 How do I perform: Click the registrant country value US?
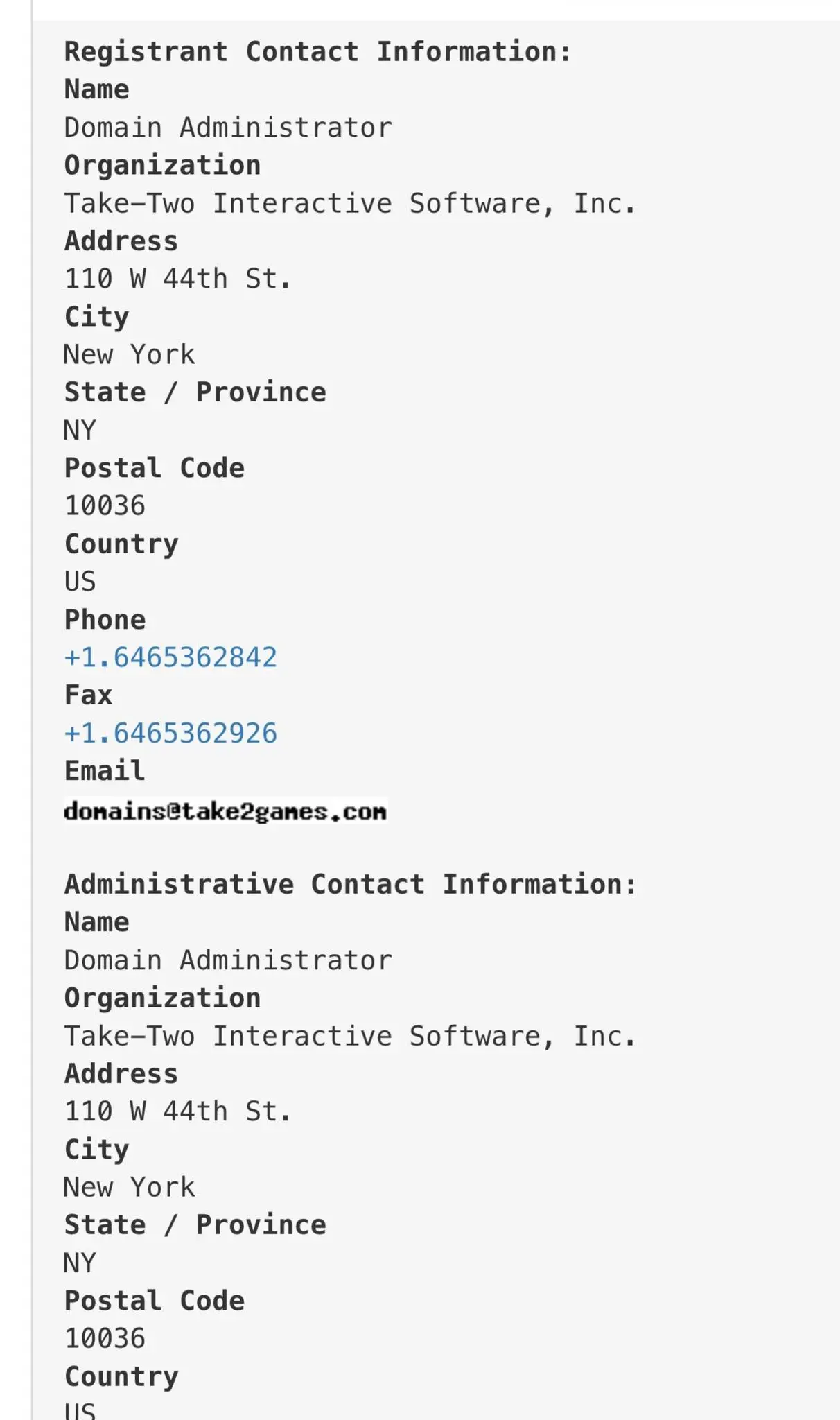tap(80, 582)
